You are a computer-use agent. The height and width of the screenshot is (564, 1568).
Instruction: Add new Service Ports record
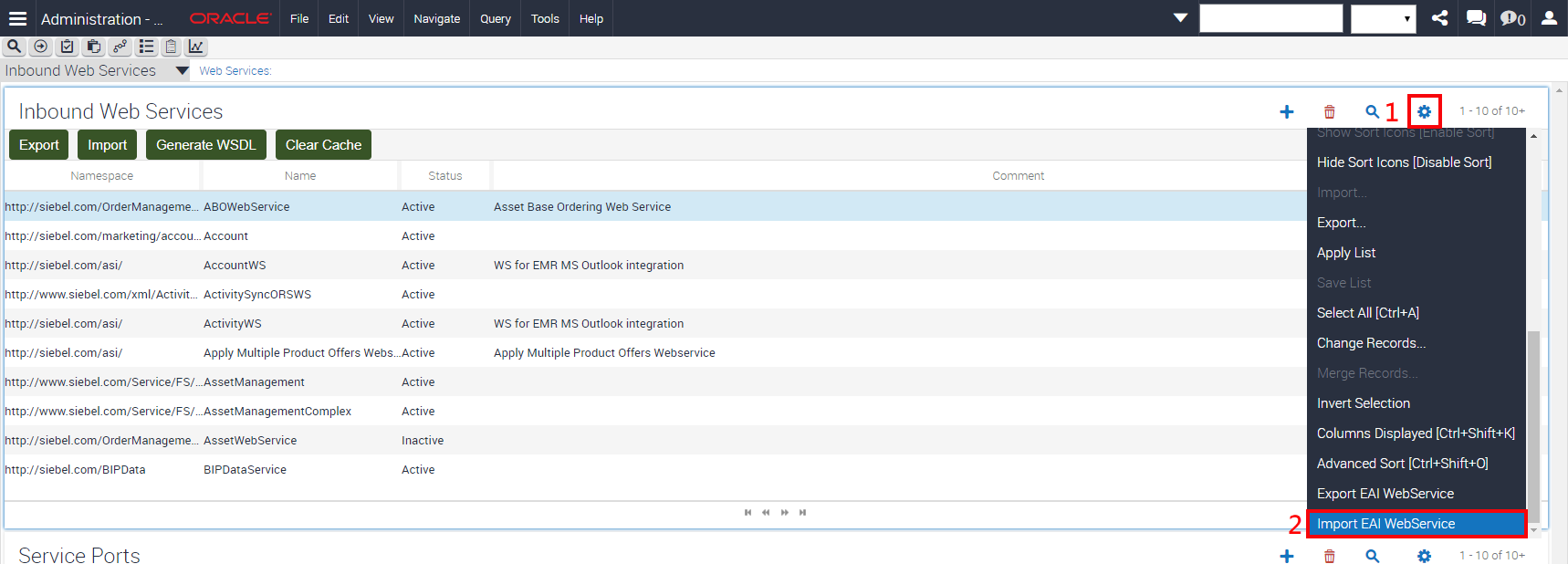pyautogui.click(x=1287, y=555)
